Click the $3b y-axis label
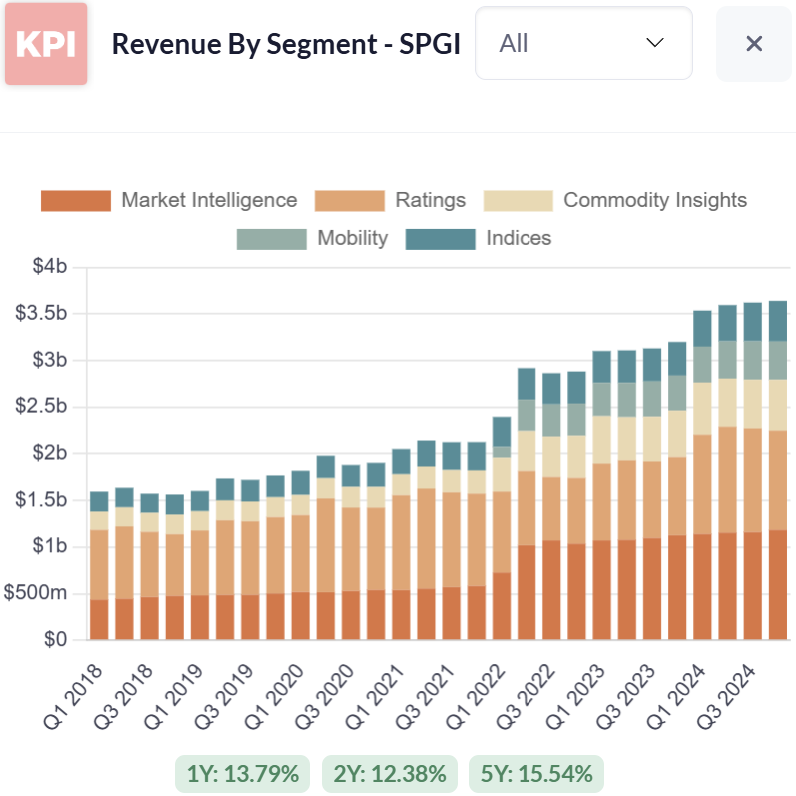The height and width of the screenshot is (796, 796). click(50, 359)
